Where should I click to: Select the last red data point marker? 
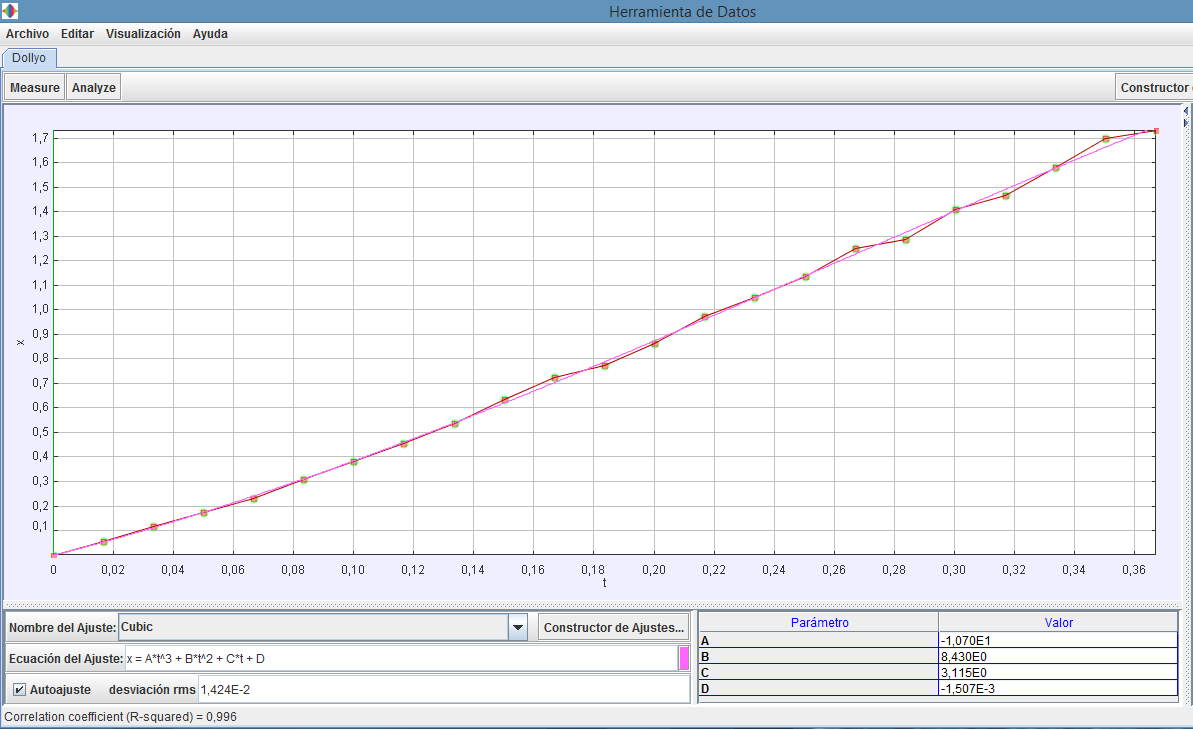[x=1156, y=131]
